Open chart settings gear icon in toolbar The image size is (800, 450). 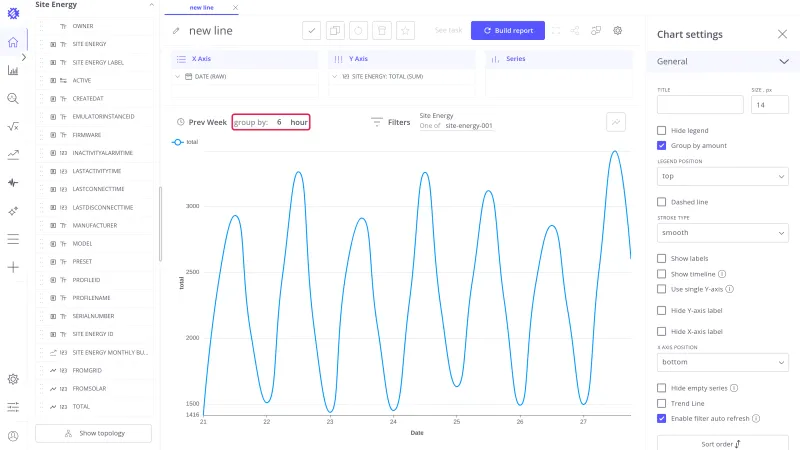tap(617, 31)
